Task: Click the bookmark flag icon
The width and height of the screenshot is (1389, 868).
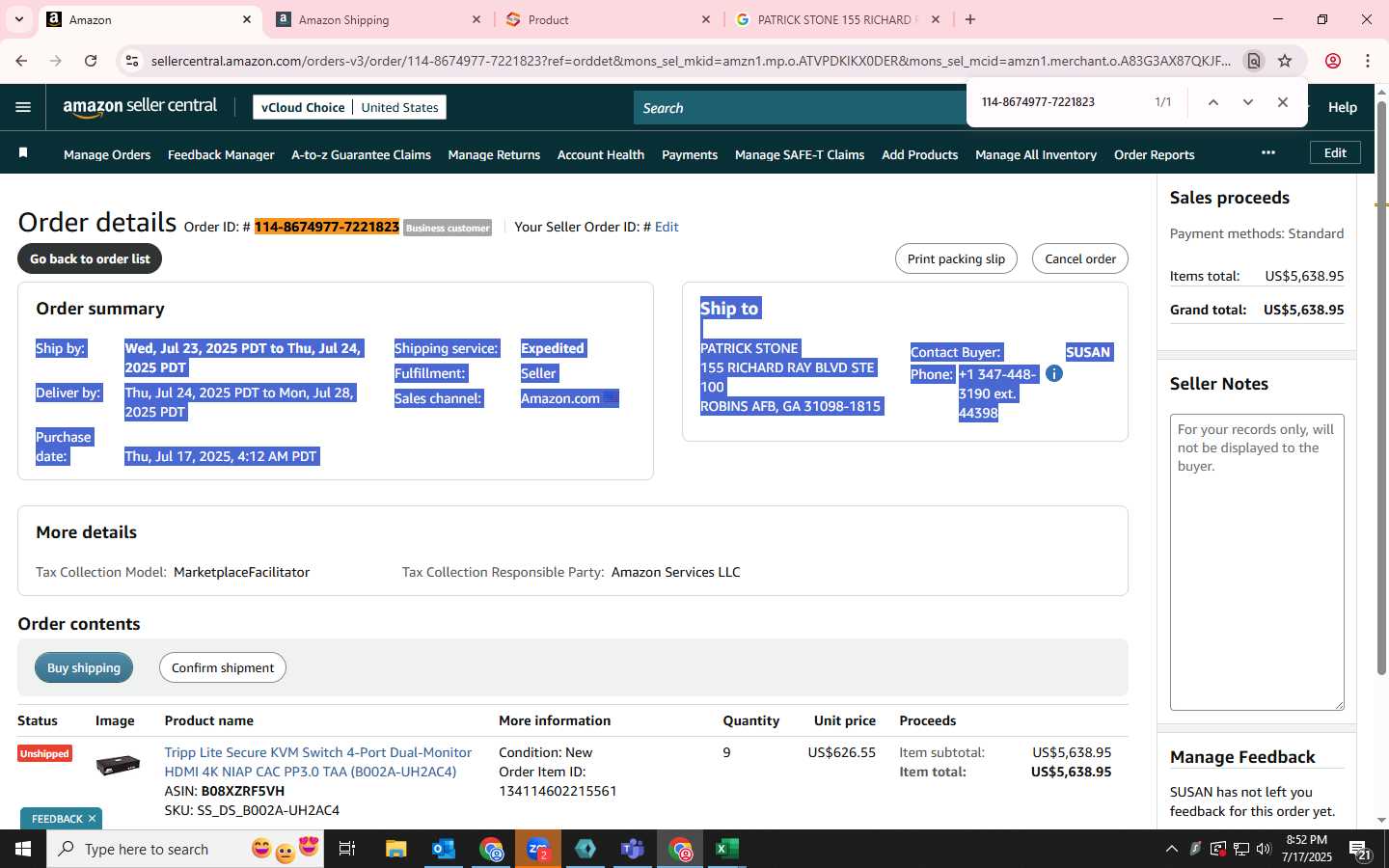Action: pyautogui.click(x=23, y=153)
